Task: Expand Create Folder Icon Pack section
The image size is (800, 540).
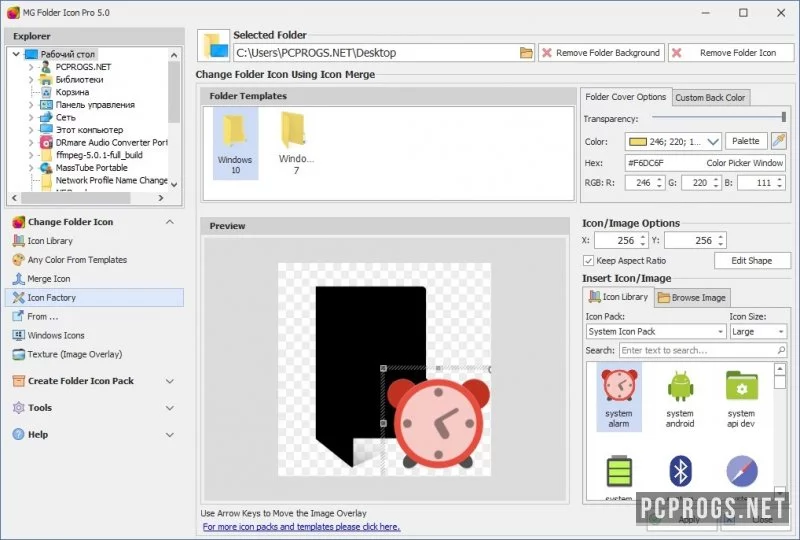Action: pyautogui.click(x=170, y=381)
